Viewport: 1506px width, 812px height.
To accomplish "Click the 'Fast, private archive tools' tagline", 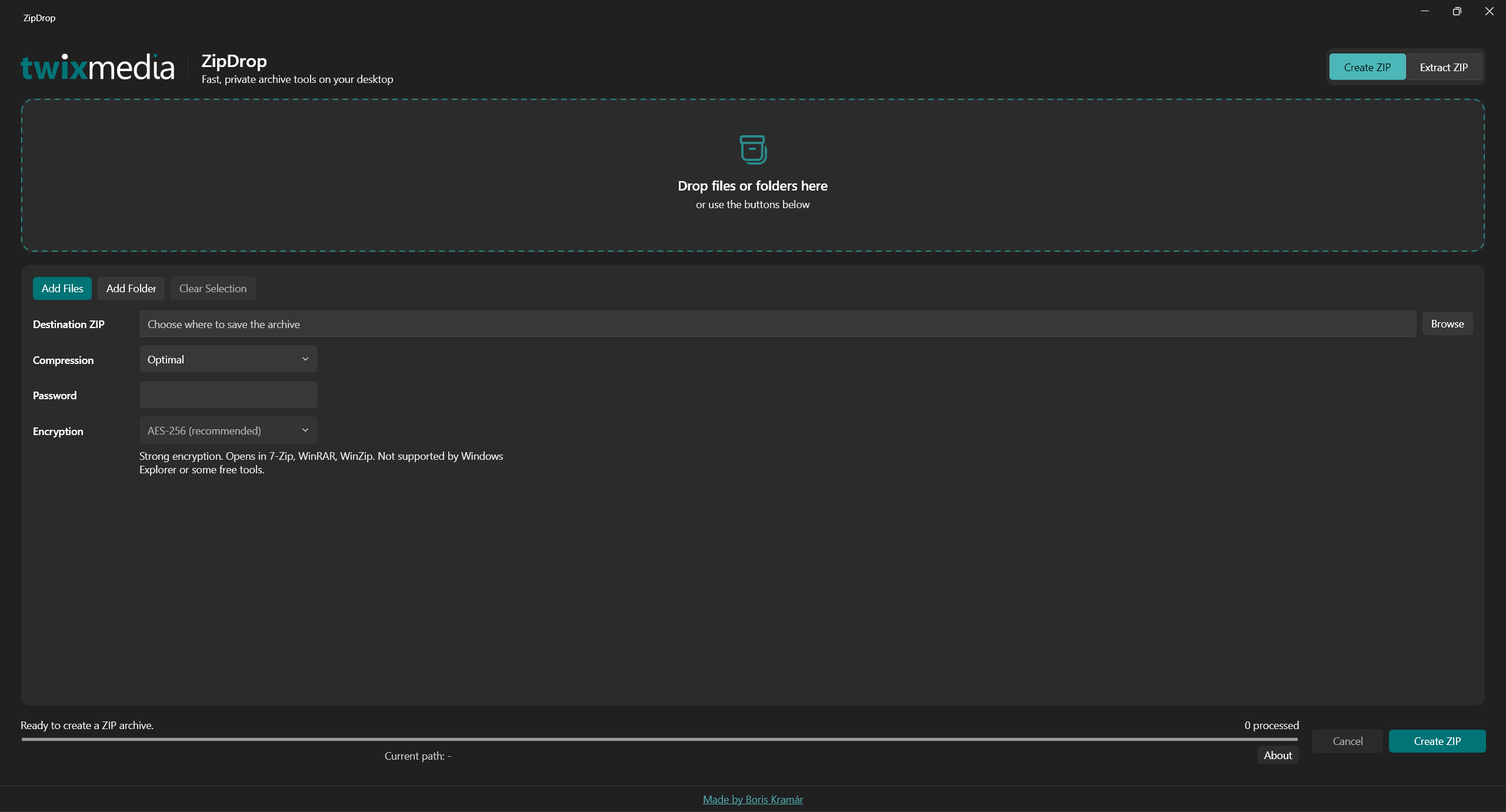I will (297, 79).
